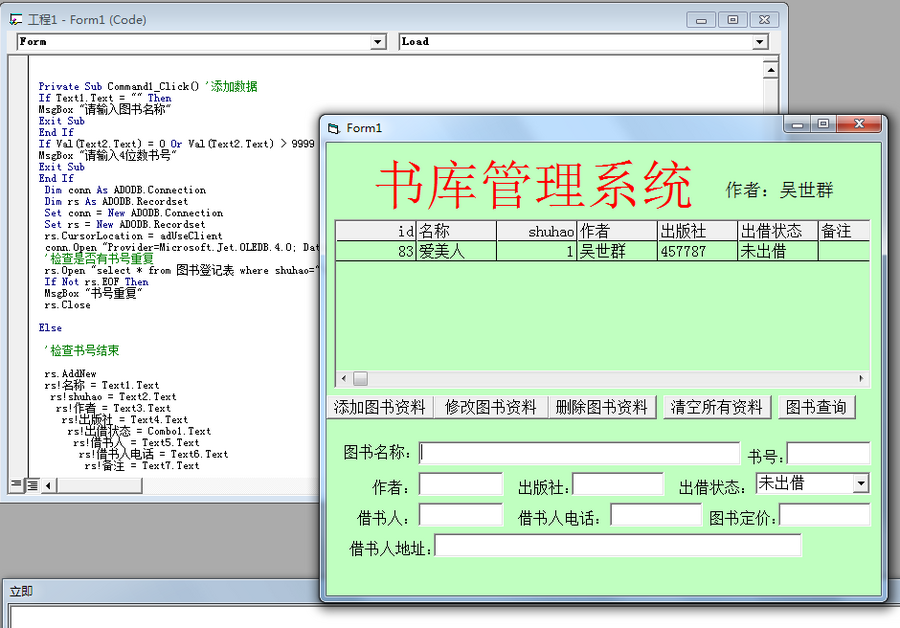The image size is (900, 628).
Task: Open the object dropdown showing Form
Action: [x=378, y=41]
